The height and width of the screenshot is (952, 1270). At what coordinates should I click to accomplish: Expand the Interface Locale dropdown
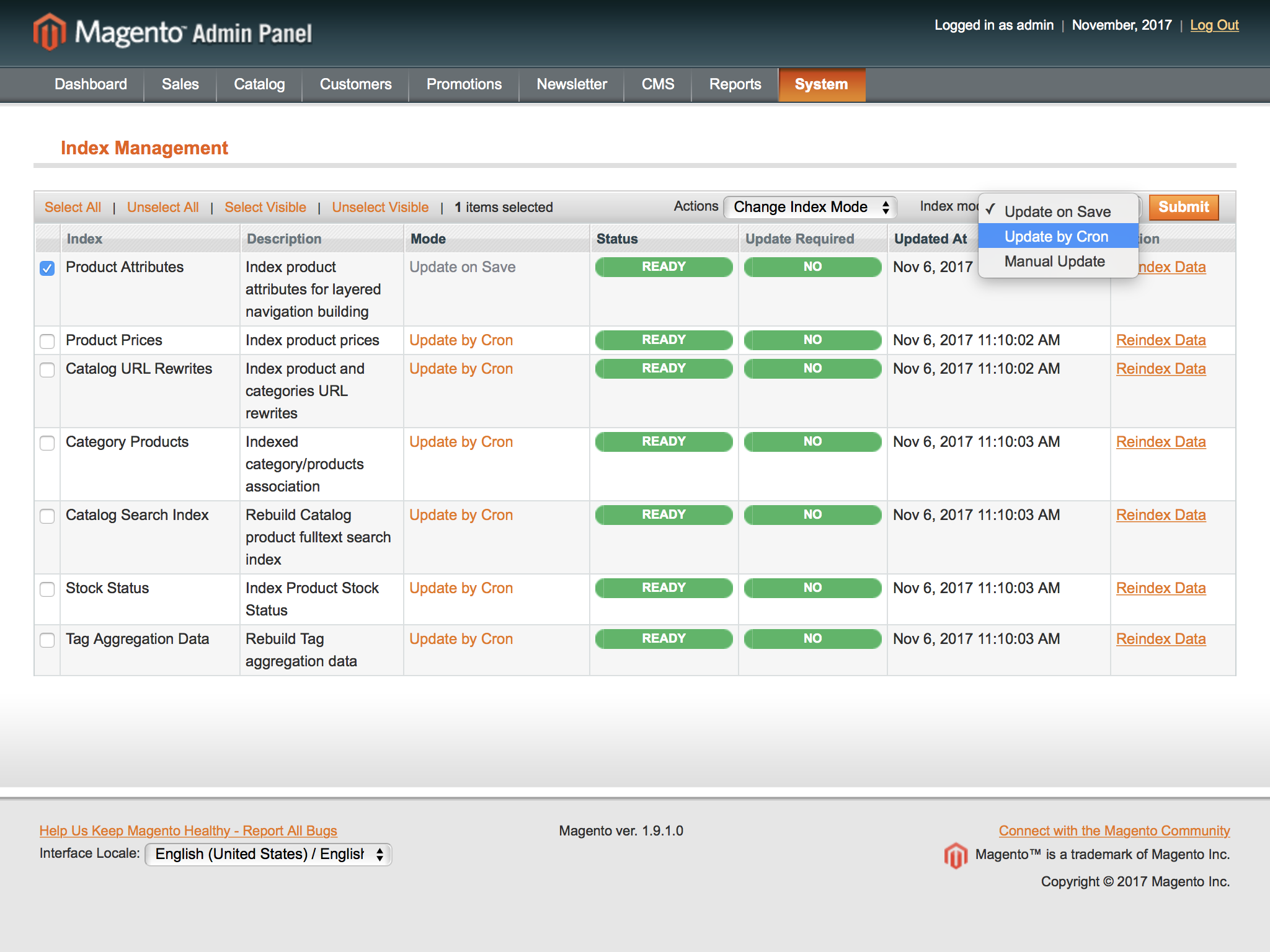268,854
